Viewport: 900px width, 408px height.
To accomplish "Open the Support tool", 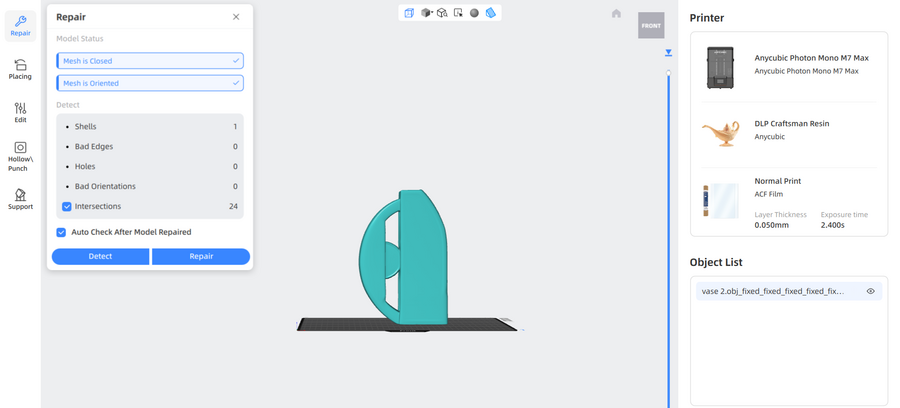I will [20, 199].
